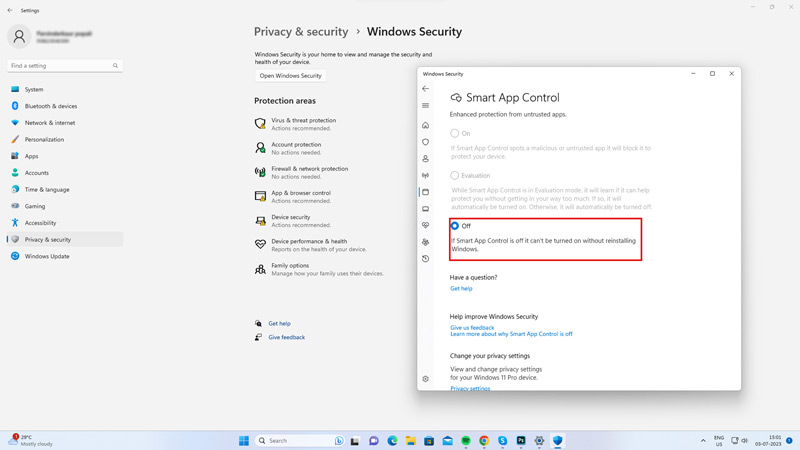Open the Settings gear taskbar icon
800x450 pixels.
(539, 440)
